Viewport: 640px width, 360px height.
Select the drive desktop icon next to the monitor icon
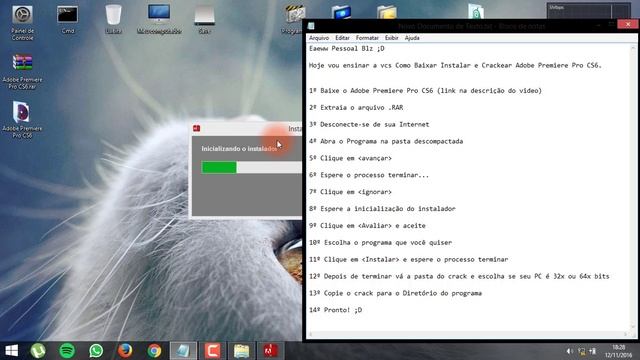click(x=204, y=20)
